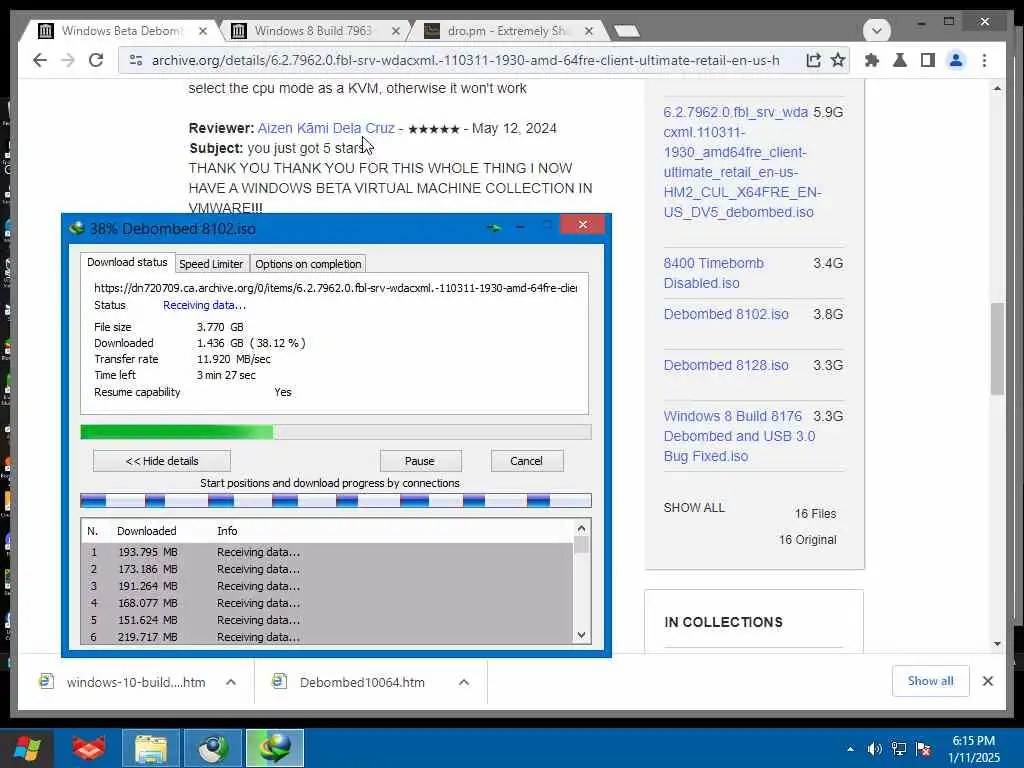Download the 6.2.7962.0 debombed ISO file
Viewport: 1024px width, 768px height.
tap(742, 162)
